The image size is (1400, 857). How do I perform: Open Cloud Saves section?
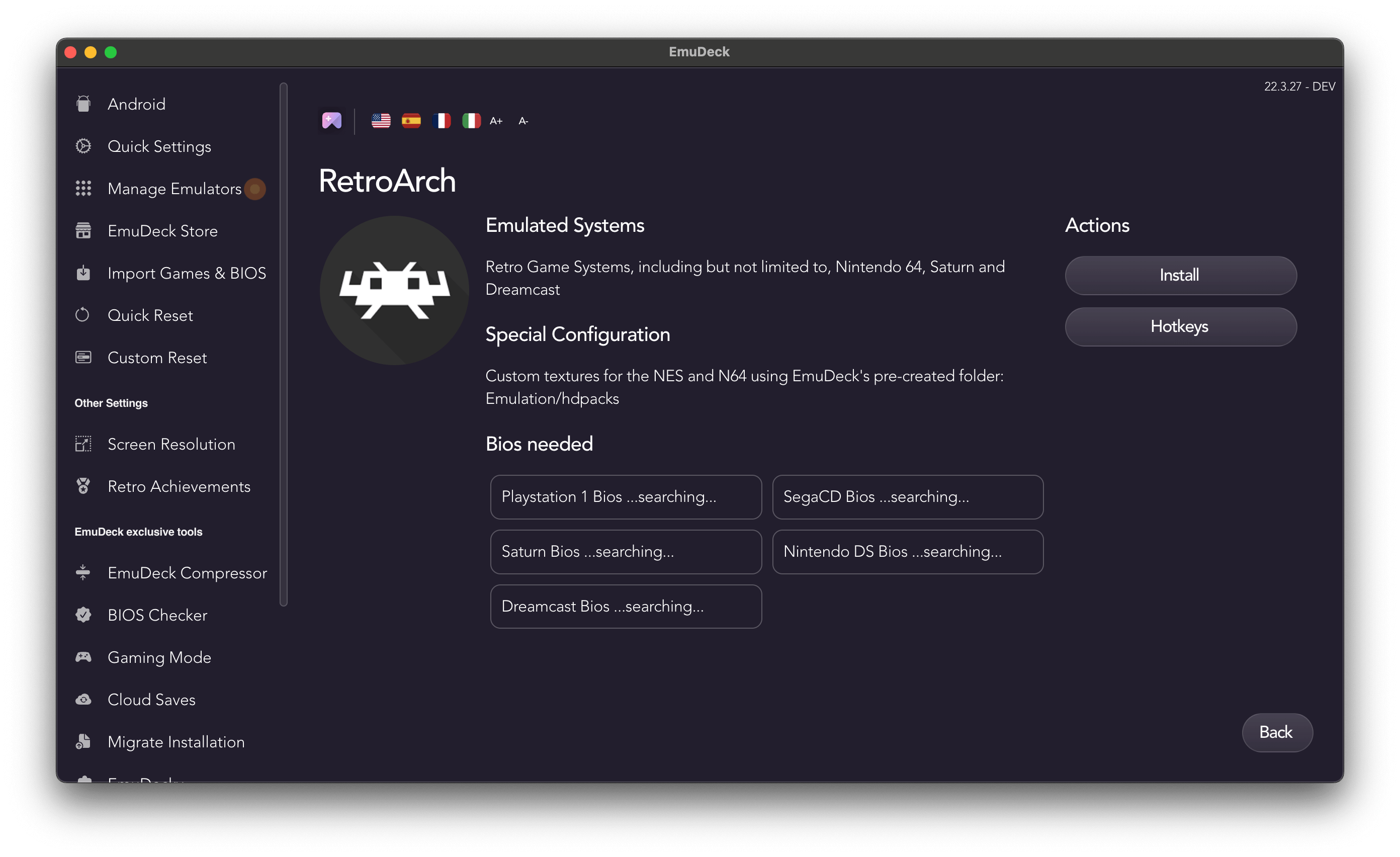click(x=153, y=699)
